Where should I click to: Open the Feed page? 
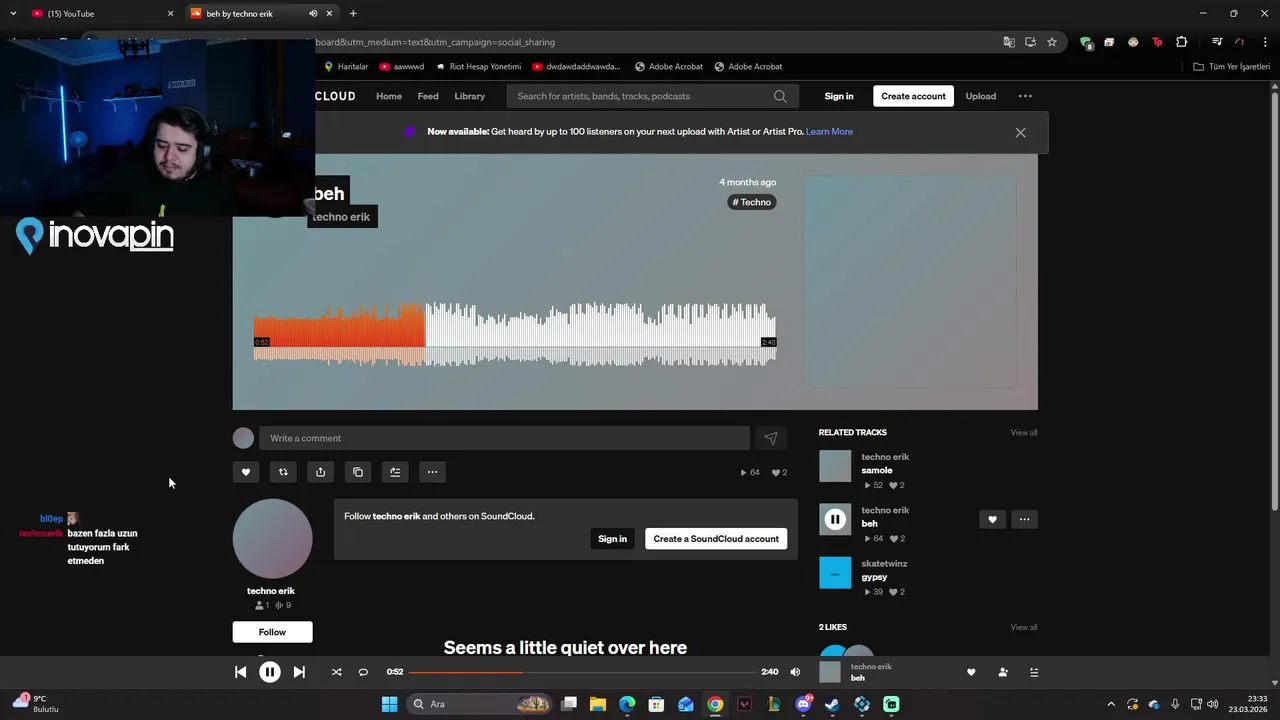(x=428, y=96)
